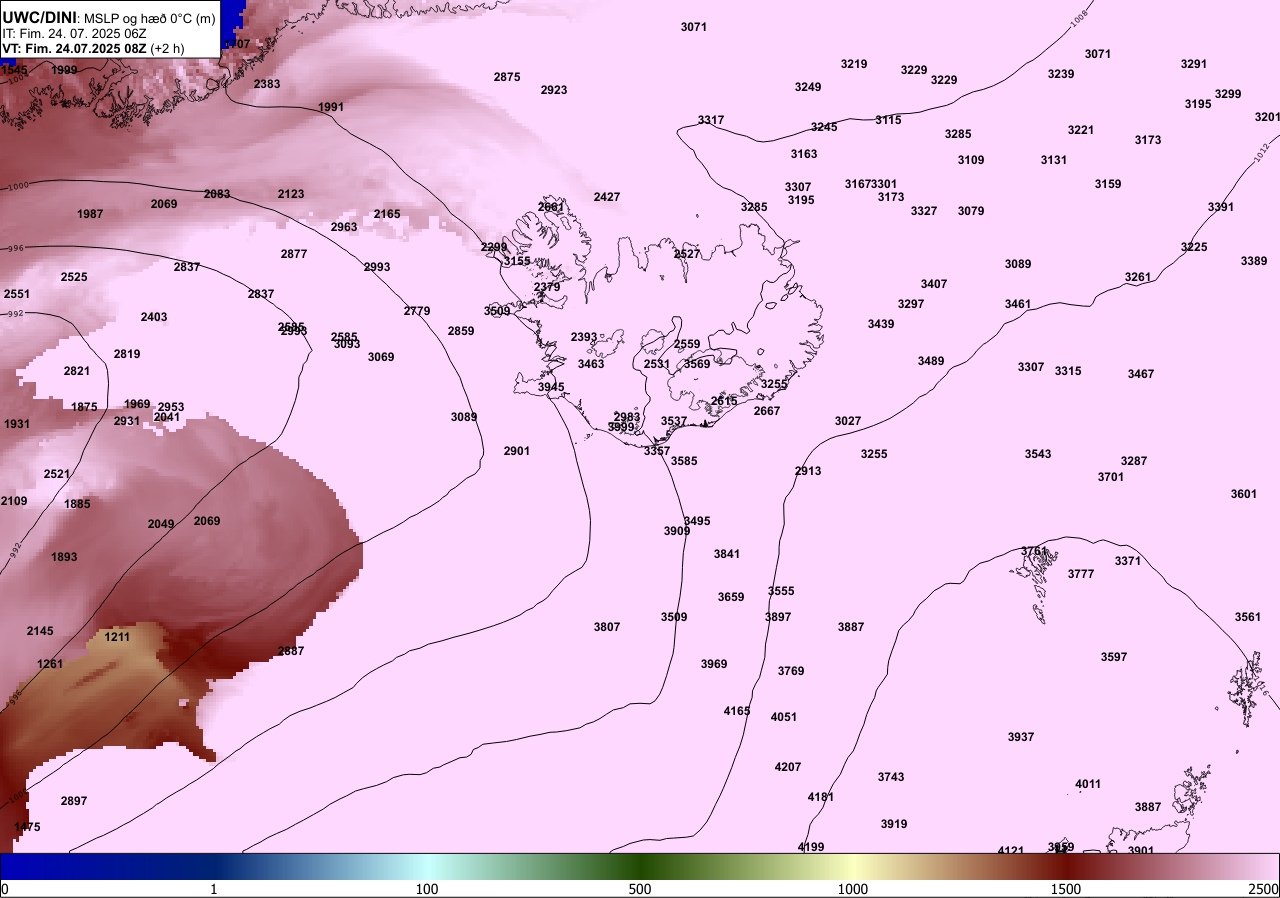This screenshot has width=1280, height=898.
Task: Click the freezing level value 2875
Action: pos(507,77)
